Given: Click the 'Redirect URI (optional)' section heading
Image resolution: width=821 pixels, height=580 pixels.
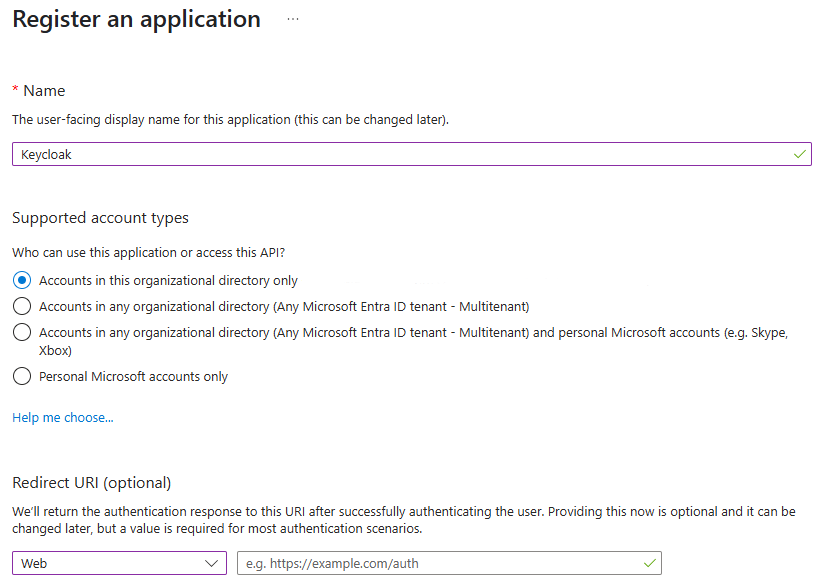Looking at the screenshot, I should coord(92,483).
